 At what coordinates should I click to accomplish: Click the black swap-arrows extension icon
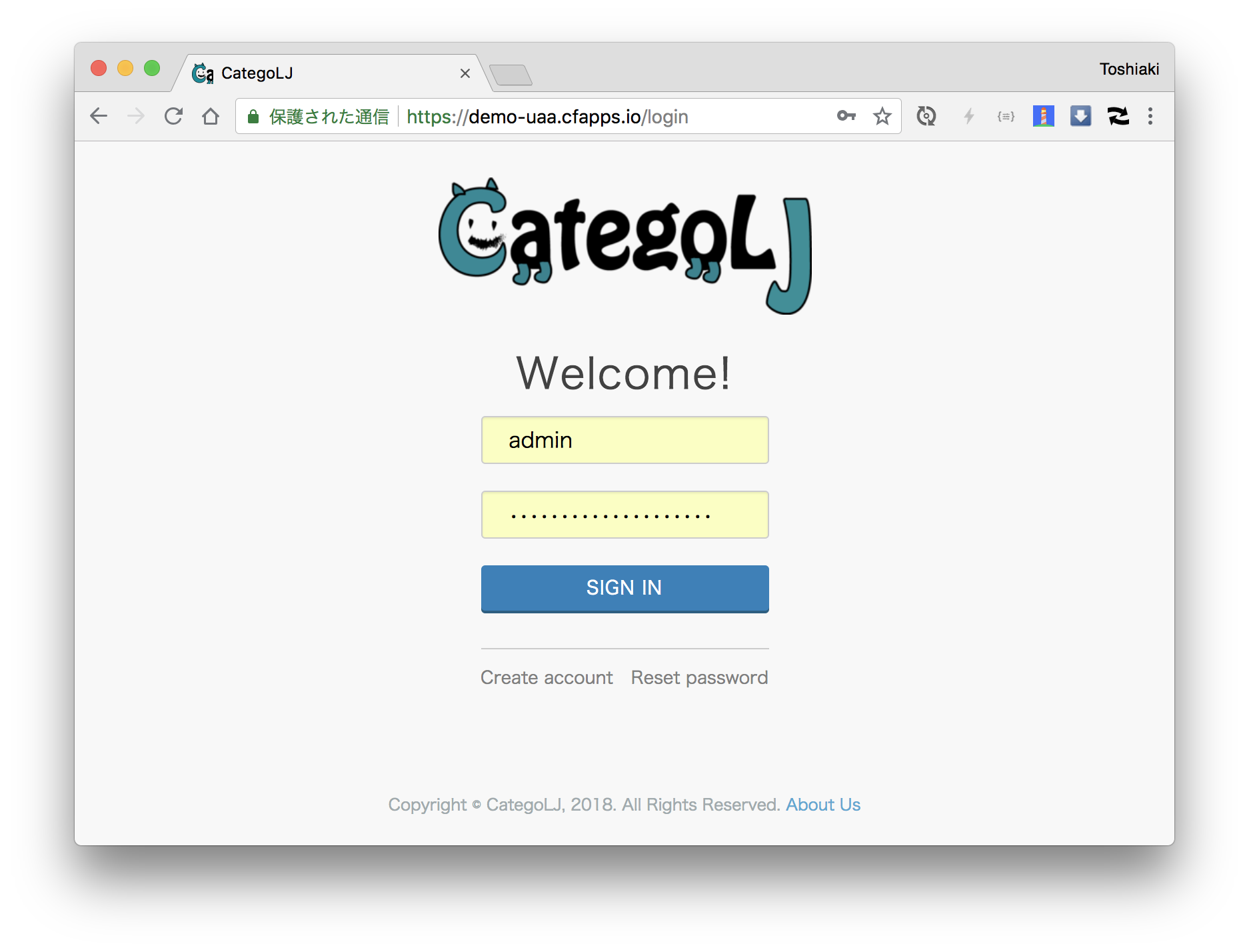pyautogui.click(x=1118, y=117)
